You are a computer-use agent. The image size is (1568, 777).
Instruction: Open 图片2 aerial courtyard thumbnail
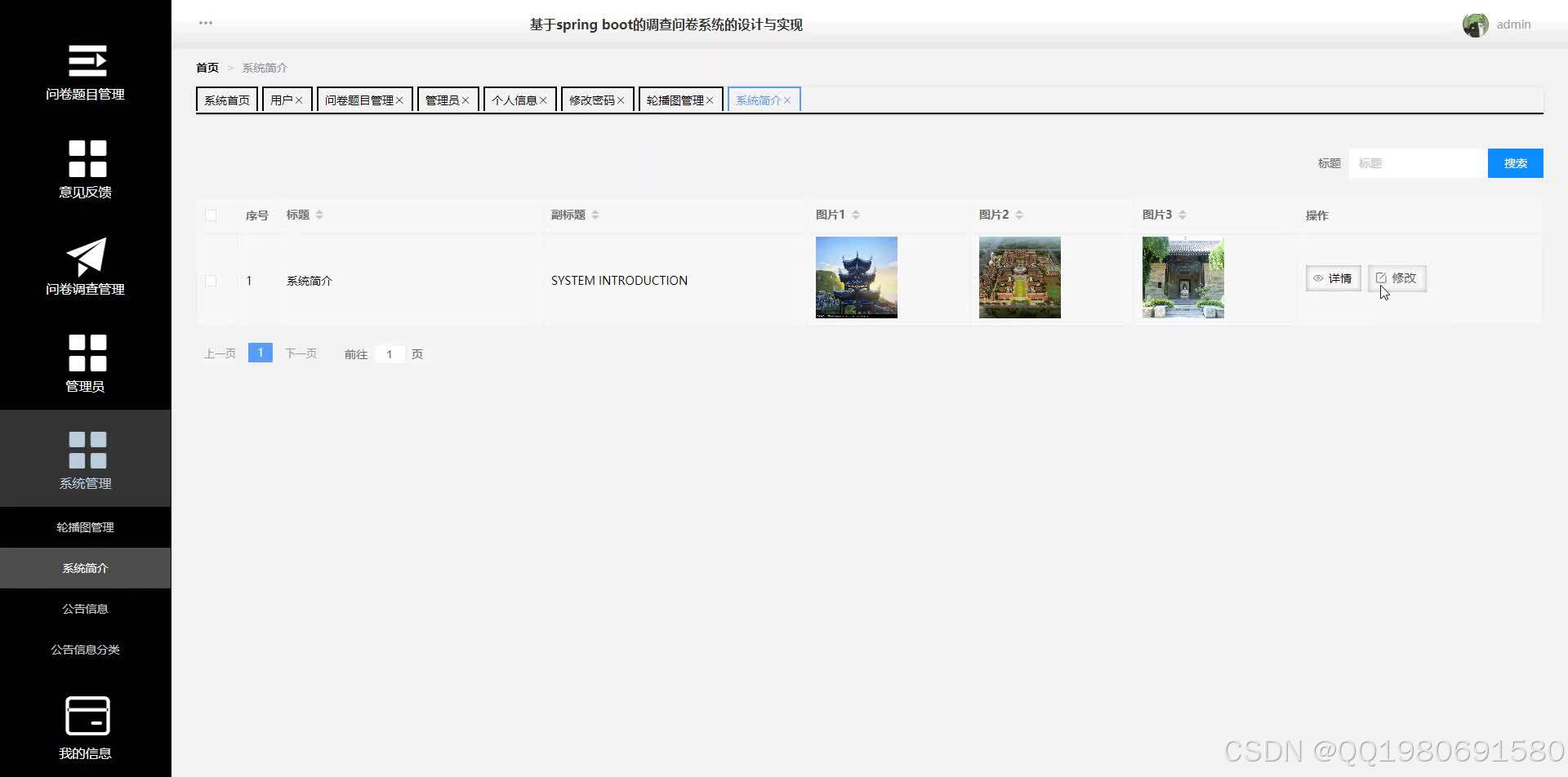tap(1020, 277)
